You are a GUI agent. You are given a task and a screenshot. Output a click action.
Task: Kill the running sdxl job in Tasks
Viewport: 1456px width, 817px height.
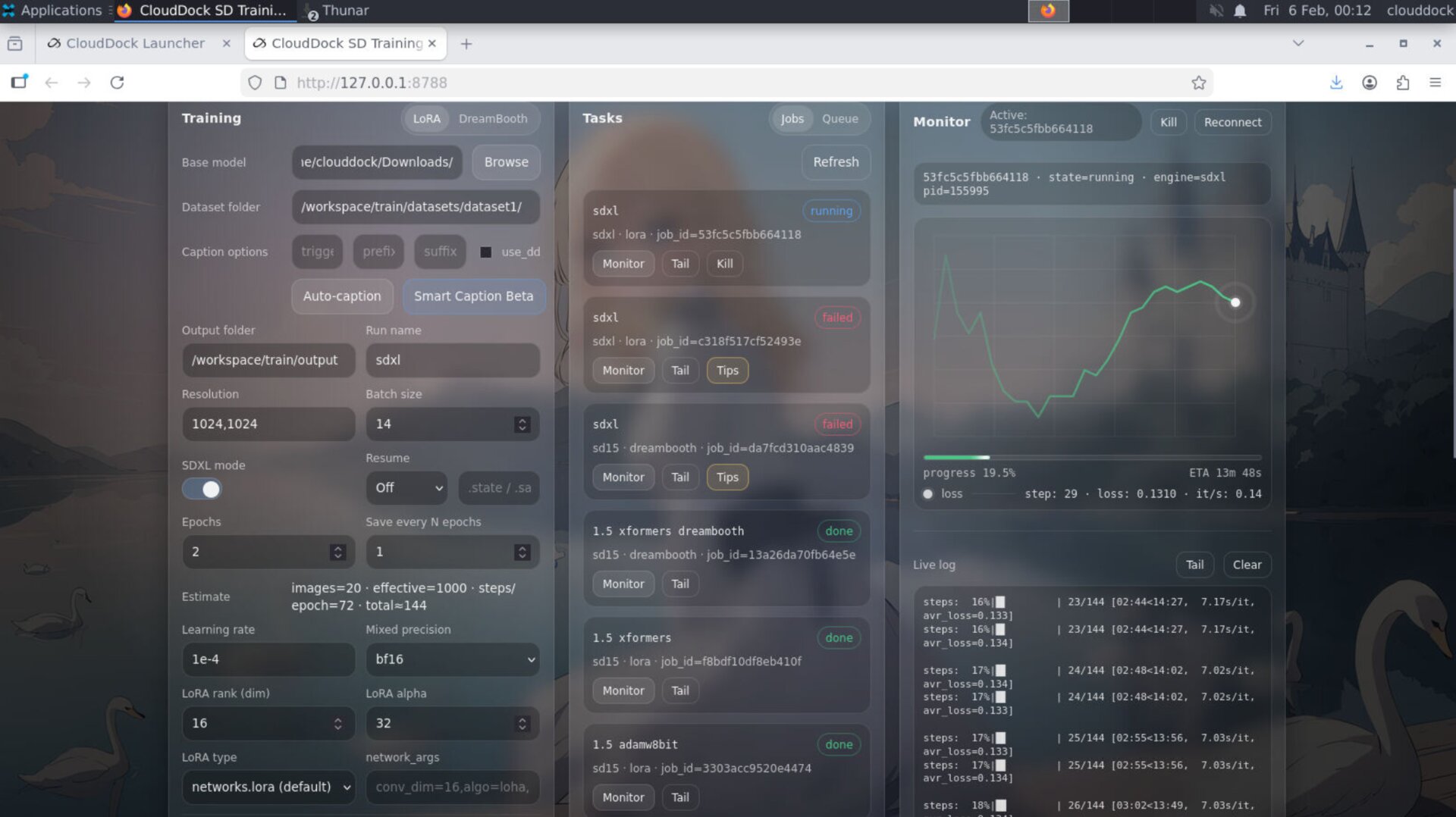(724, 264)
